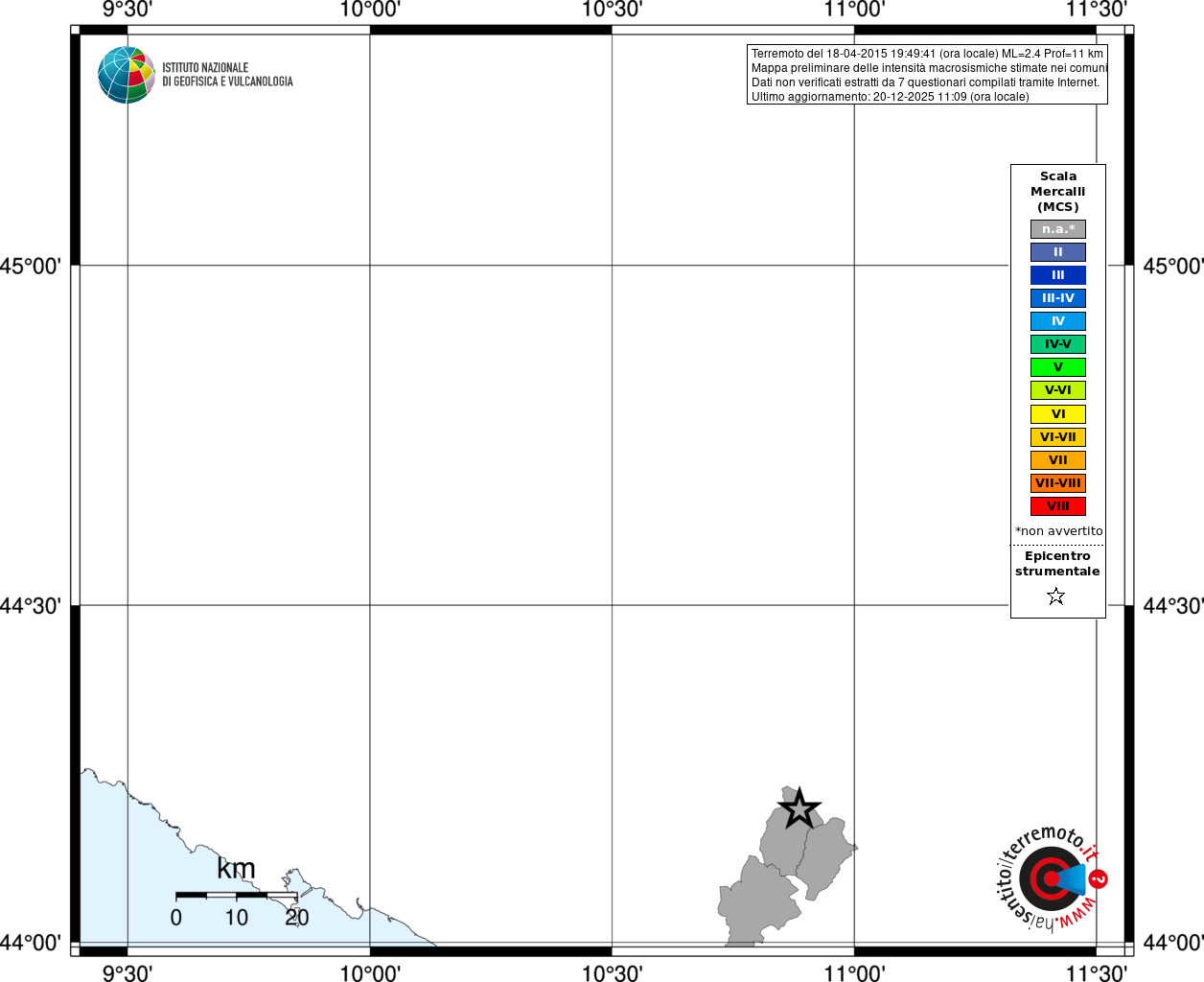Click the left axis label 45°00'
The image size is (1204, 982).
(x=30, y=266)
